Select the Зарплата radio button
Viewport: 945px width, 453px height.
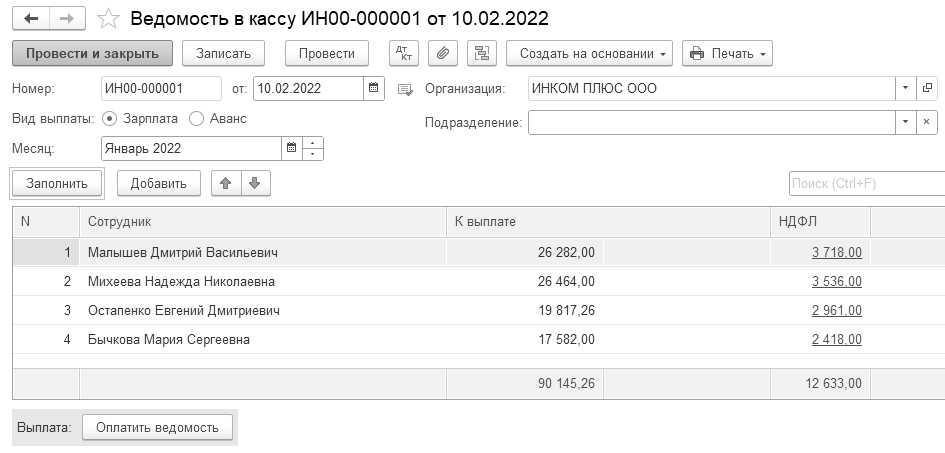tap(110, 118)
